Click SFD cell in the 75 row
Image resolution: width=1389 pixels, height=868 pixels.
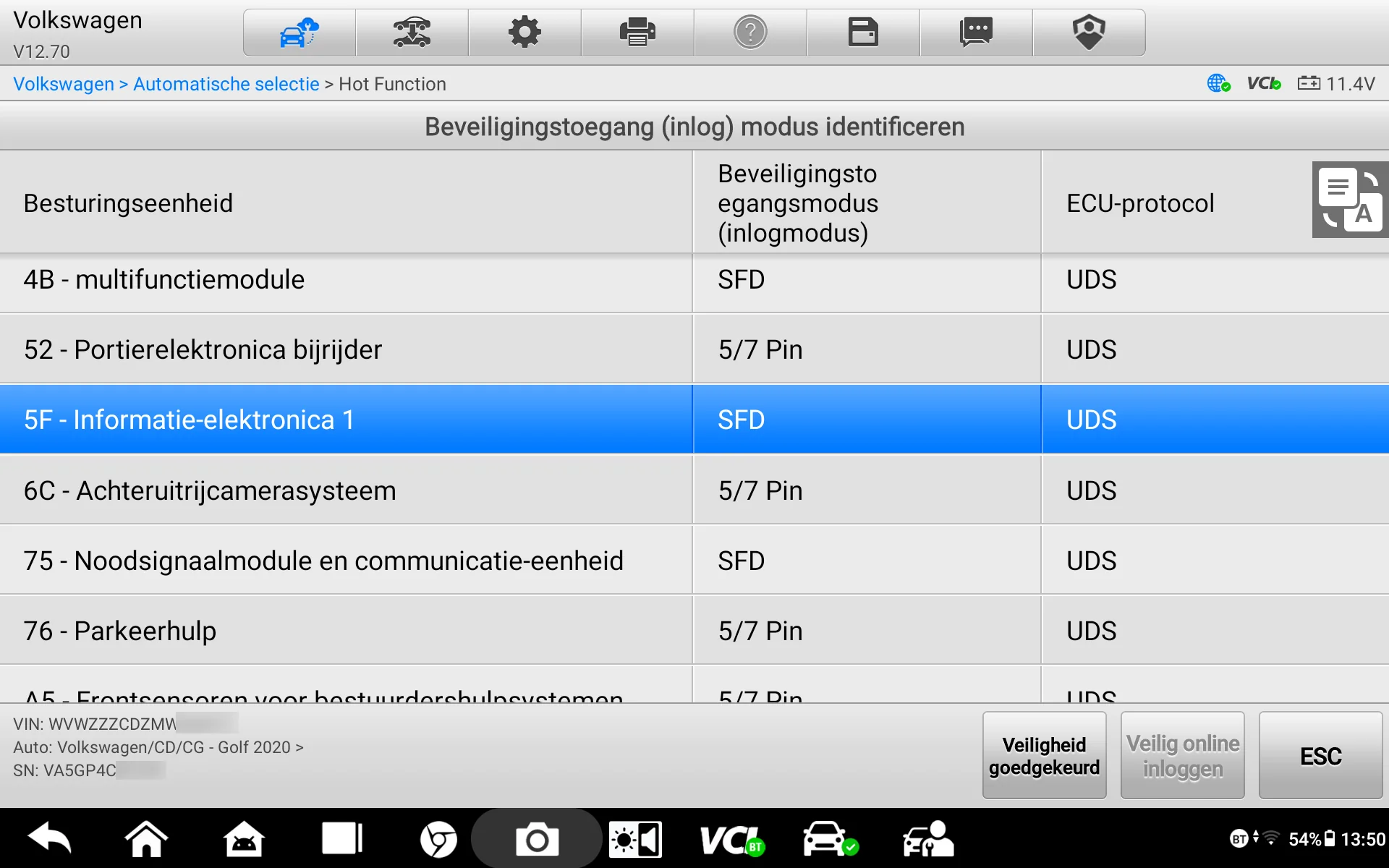point(867,561)
